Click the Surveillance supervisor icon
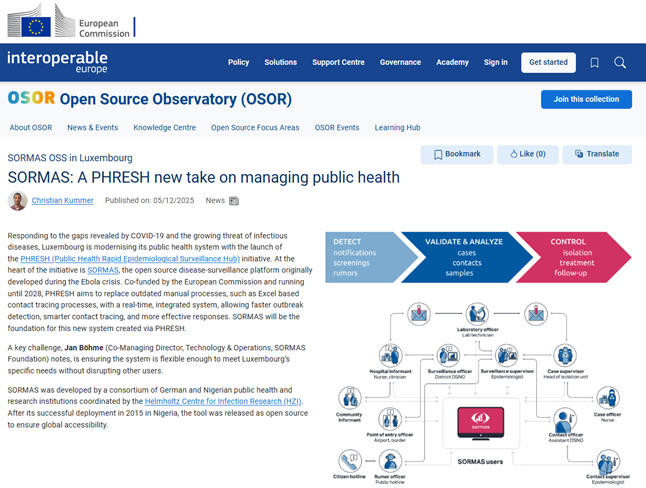Viewport: 646px width, 488px height. point(507,355)
